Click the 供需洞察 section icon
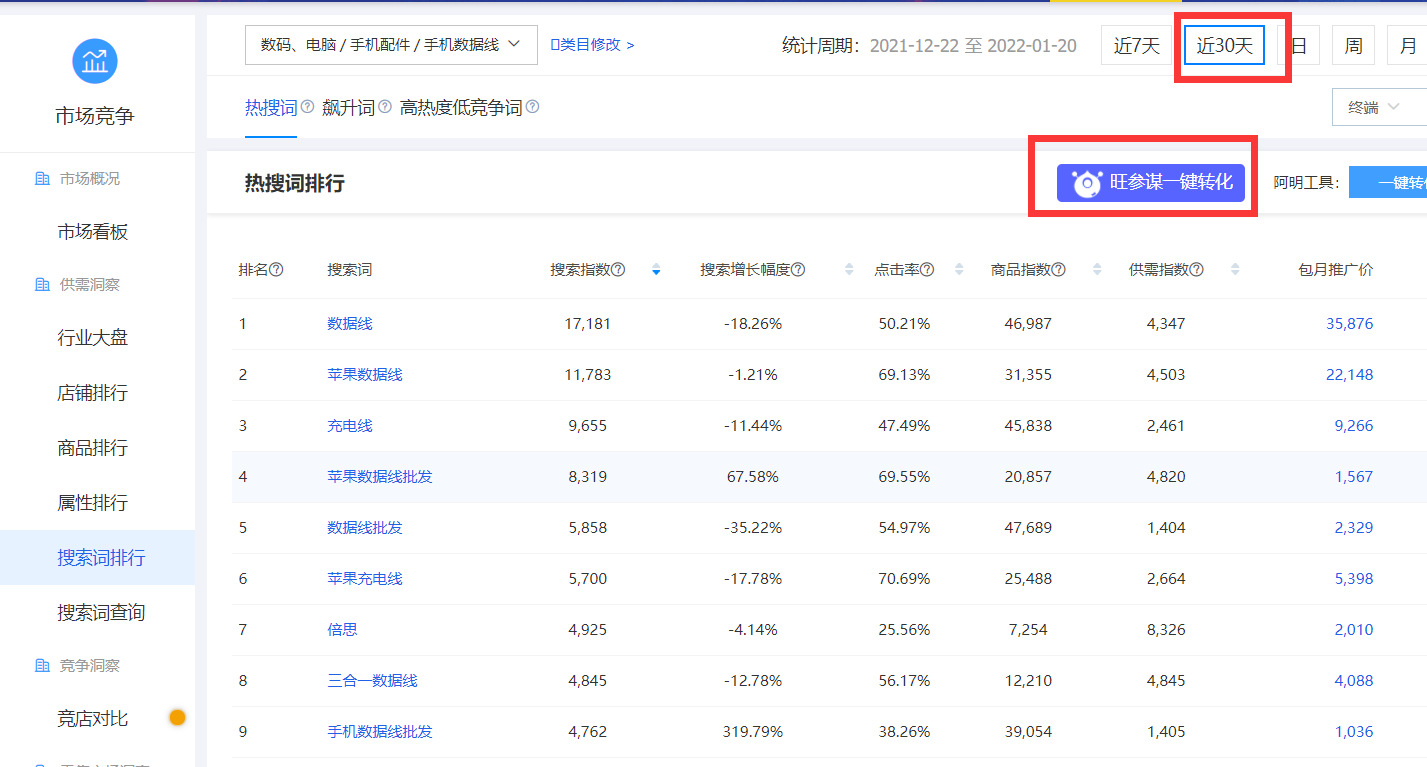This screenshot has height=767, width=1427. [42, 285]
